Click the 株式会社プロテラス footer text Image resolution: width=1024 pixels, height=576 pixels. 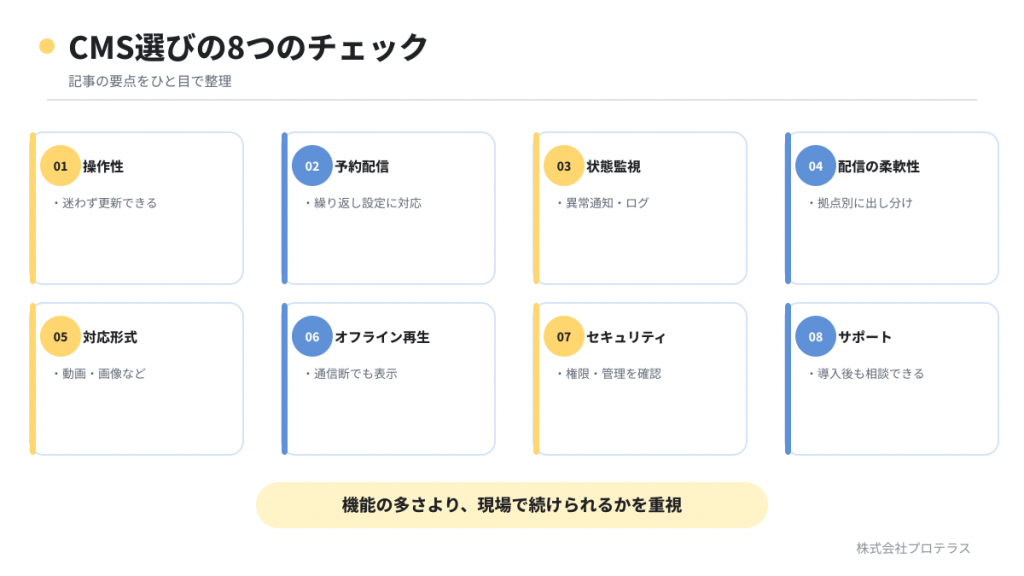pos(913,548)
